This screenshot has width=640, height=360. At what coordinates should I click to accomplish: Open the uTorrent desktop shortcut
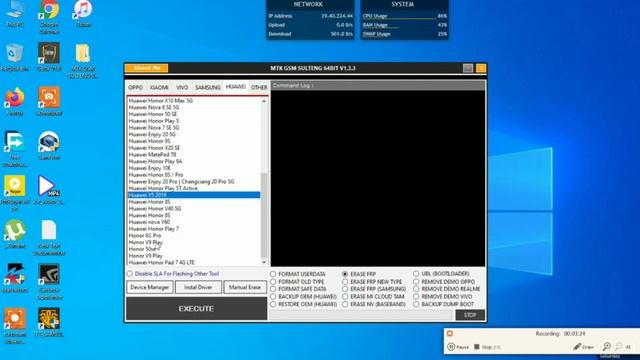(x=15, y=234)
